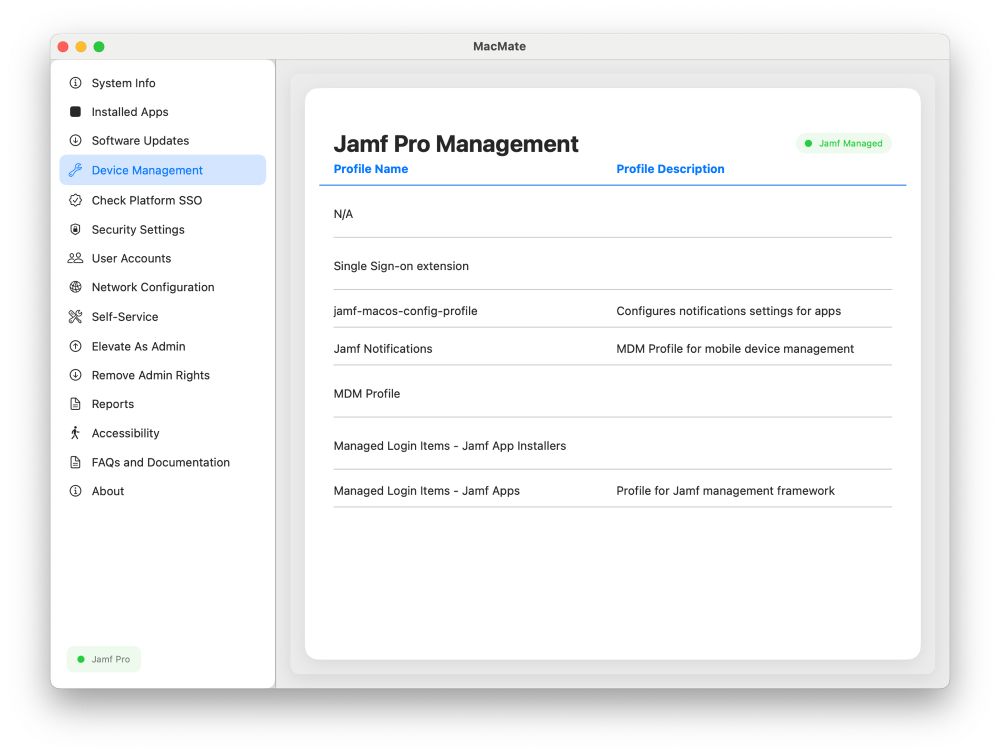Choose Elevate As Admin

pos(163,346)
